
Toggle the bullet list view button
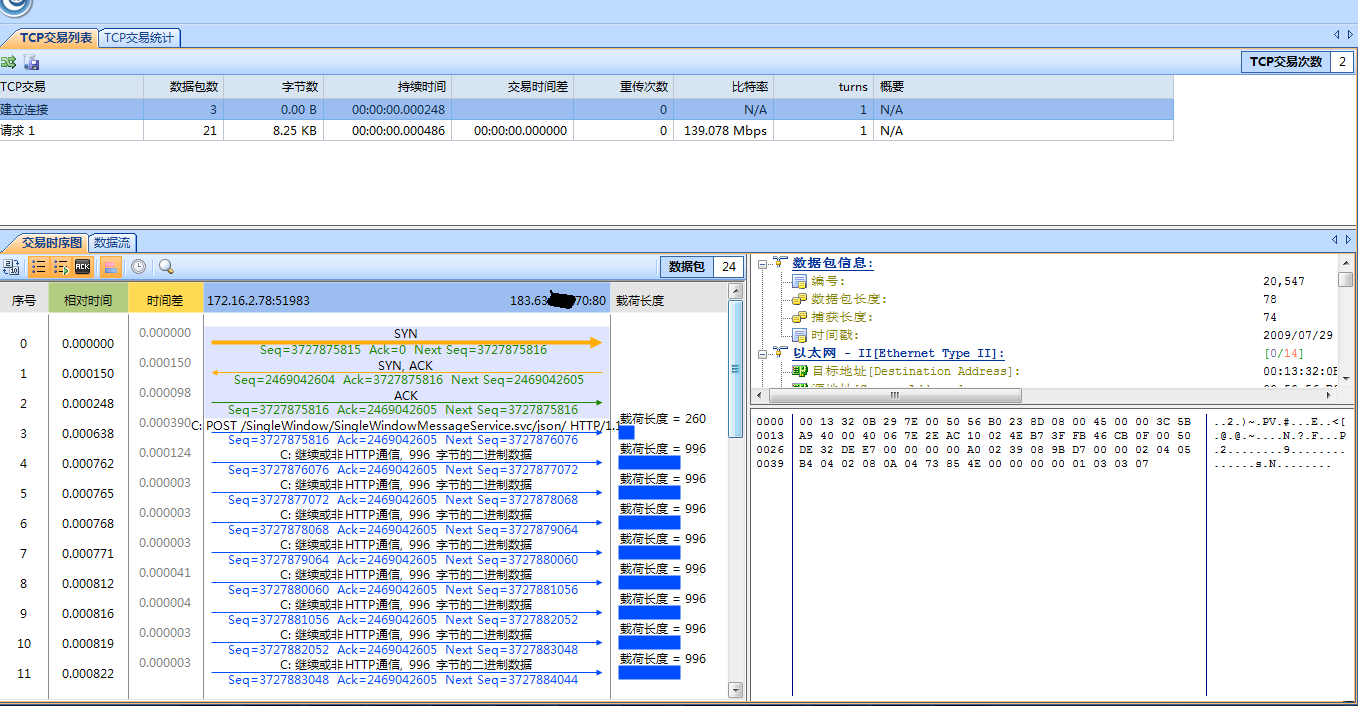click(x=38, y=267)
